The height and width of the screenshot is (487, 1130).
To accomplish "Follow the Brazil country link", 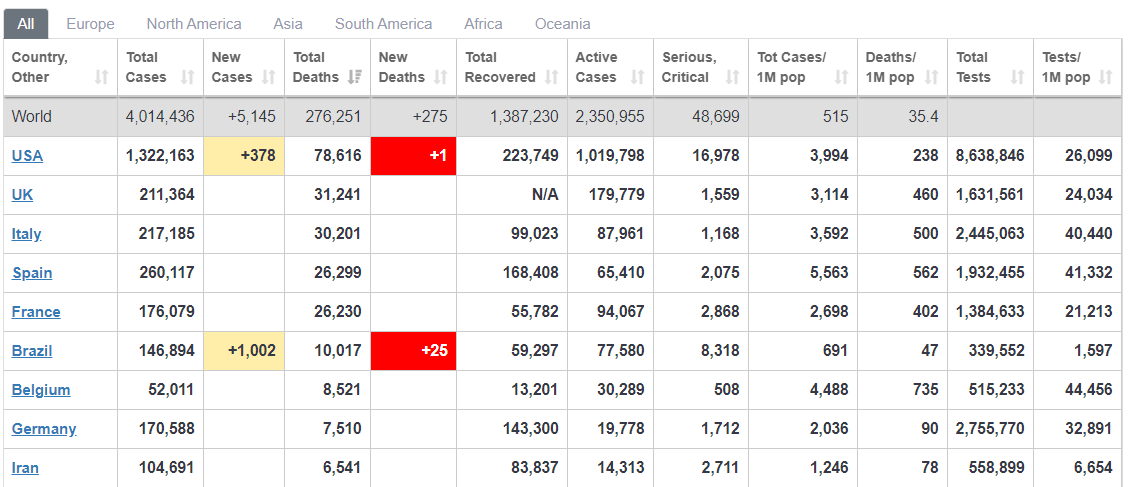I will pos(32,351).
